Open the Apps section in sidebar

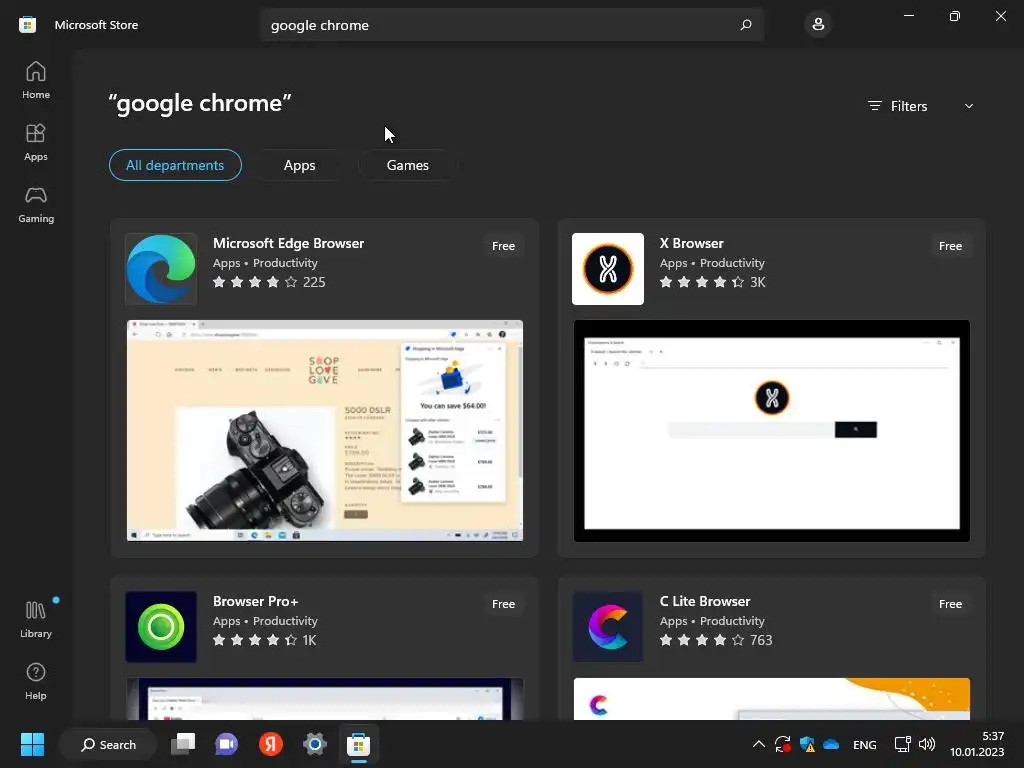point(36,142)
